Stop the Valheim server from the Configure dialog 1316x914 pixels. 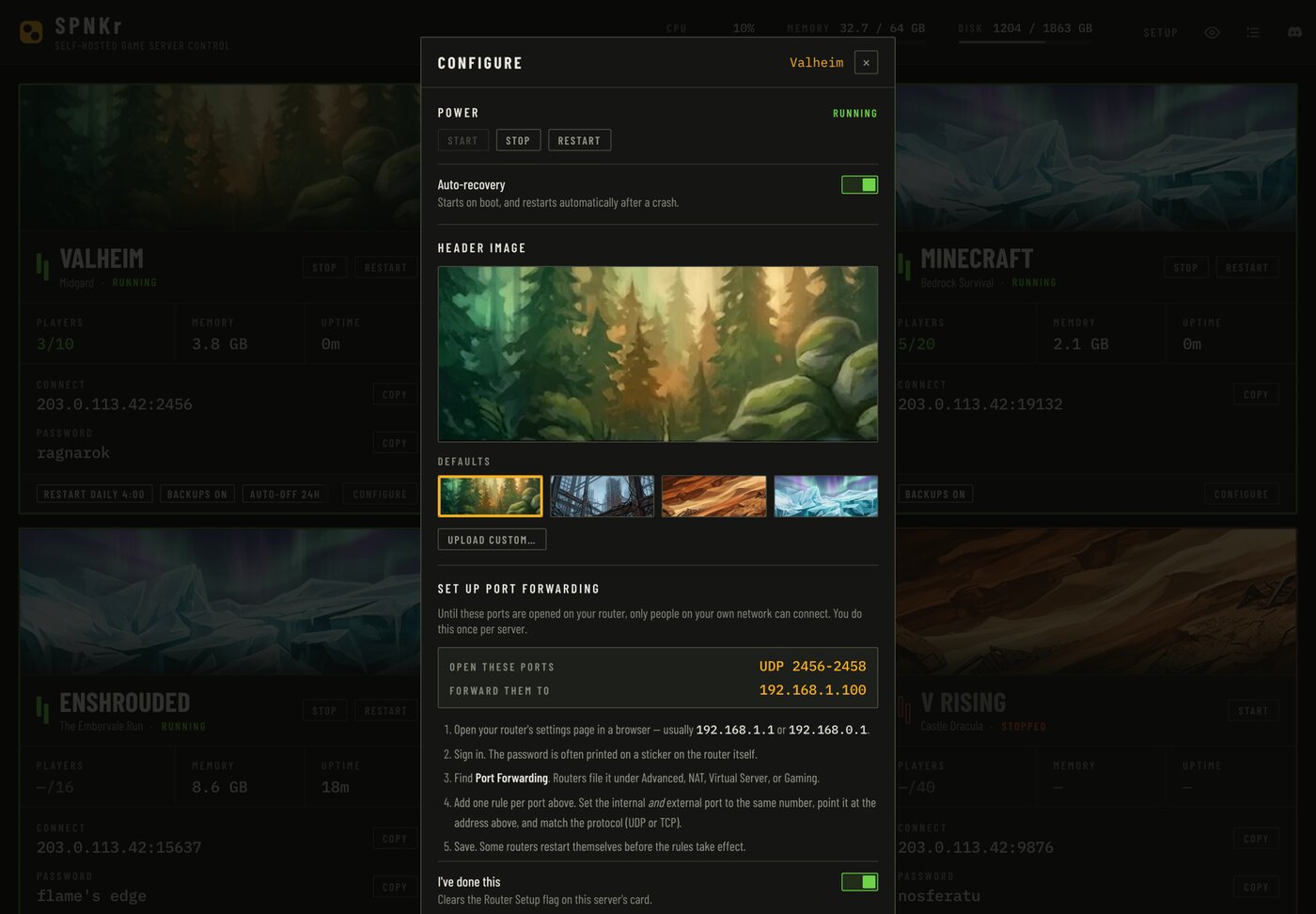(x=518, y=140)
